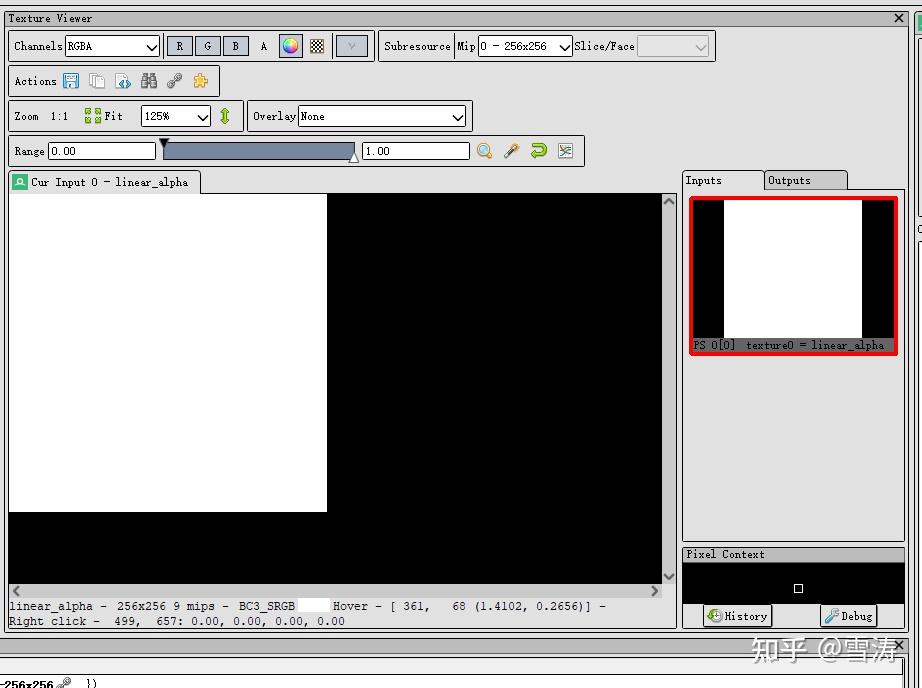Click the History button
The width and height of the screenshot is (922, 688).
[x=737, y=616]
